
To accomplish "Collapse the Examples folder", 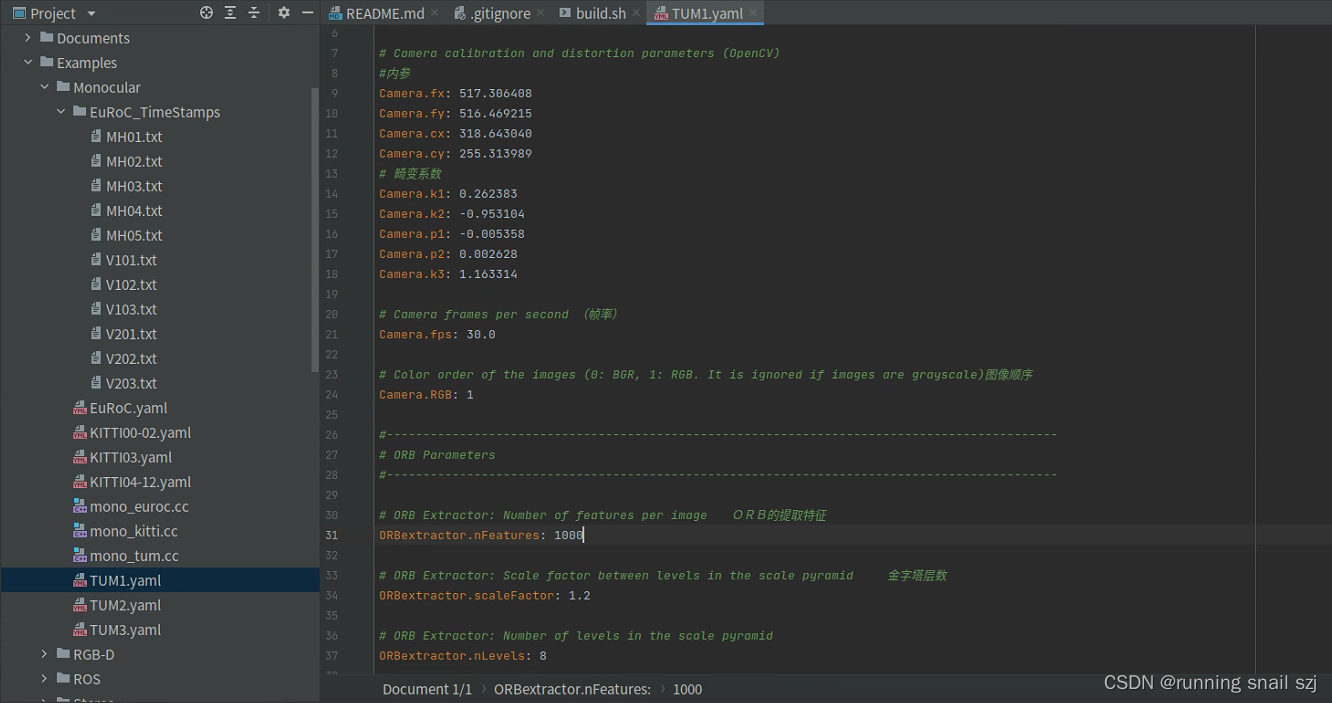I will [28, 62].
